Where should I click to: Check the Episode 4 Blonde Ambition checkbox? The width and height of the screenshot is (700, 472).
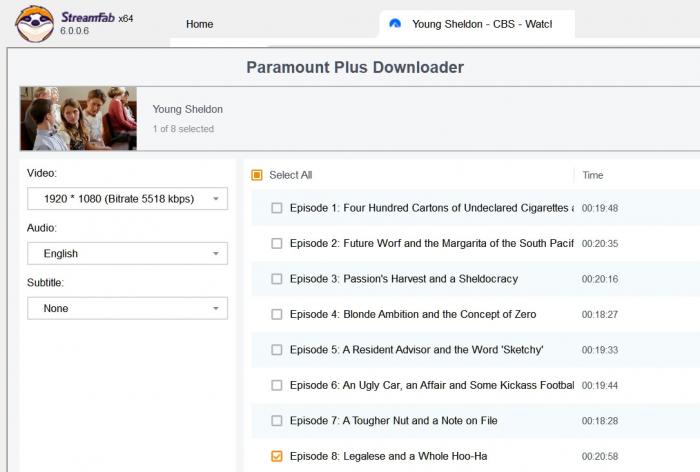(277, 314)
